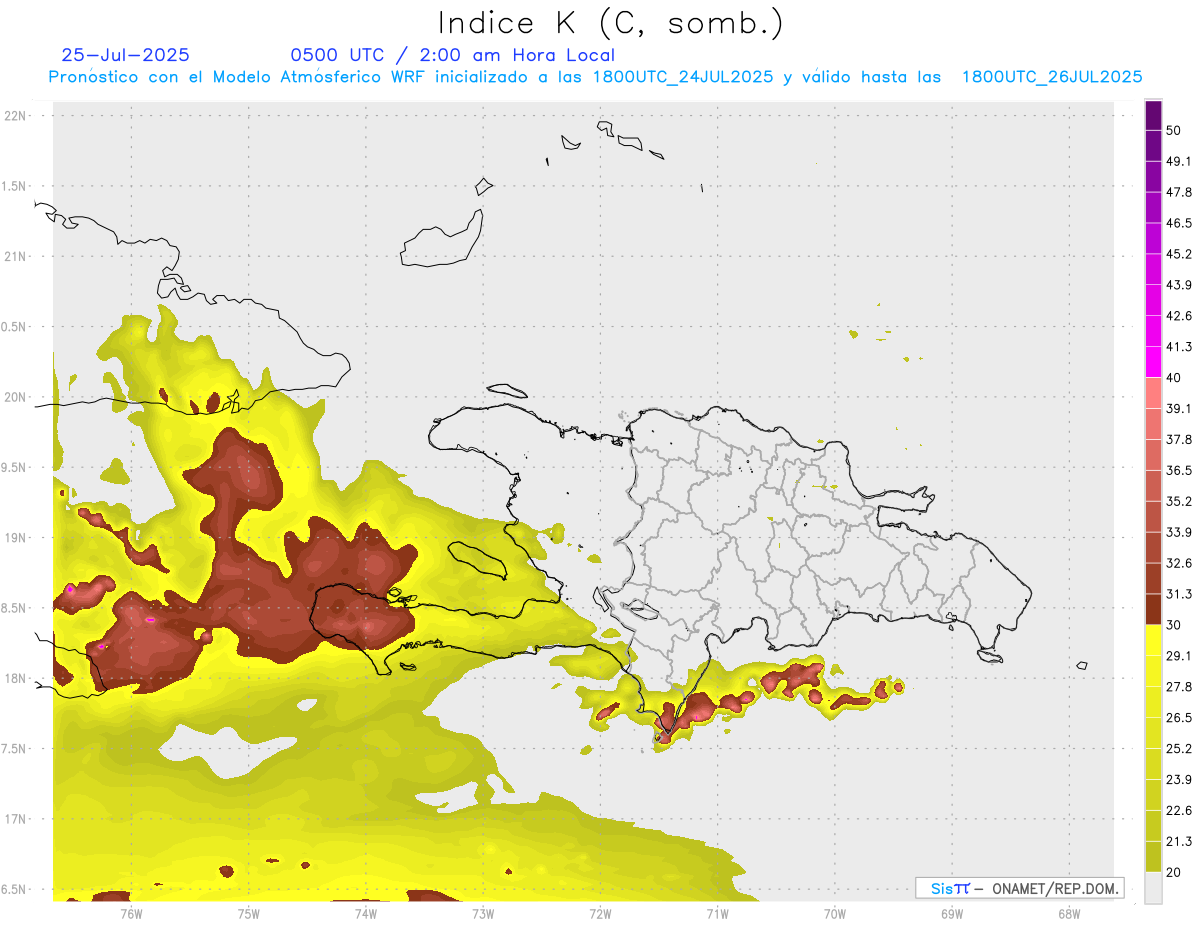Click the "1800UTC_24JUL2025" initialization time

point(683,77)
